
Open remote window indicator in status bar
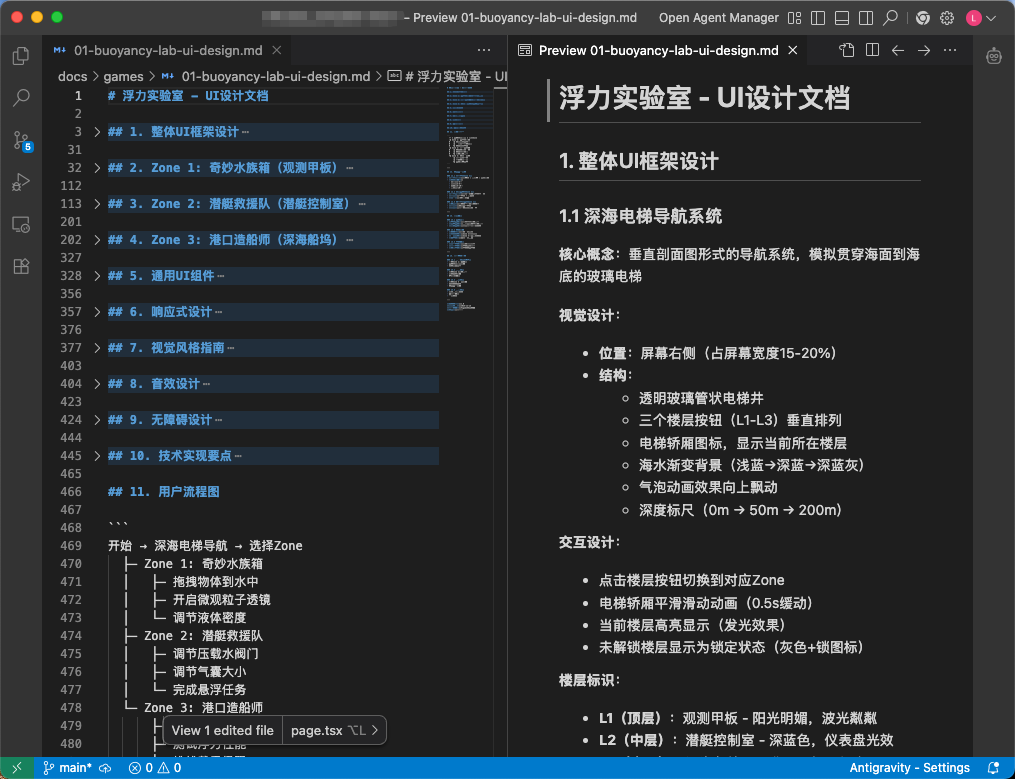point(17,768)
